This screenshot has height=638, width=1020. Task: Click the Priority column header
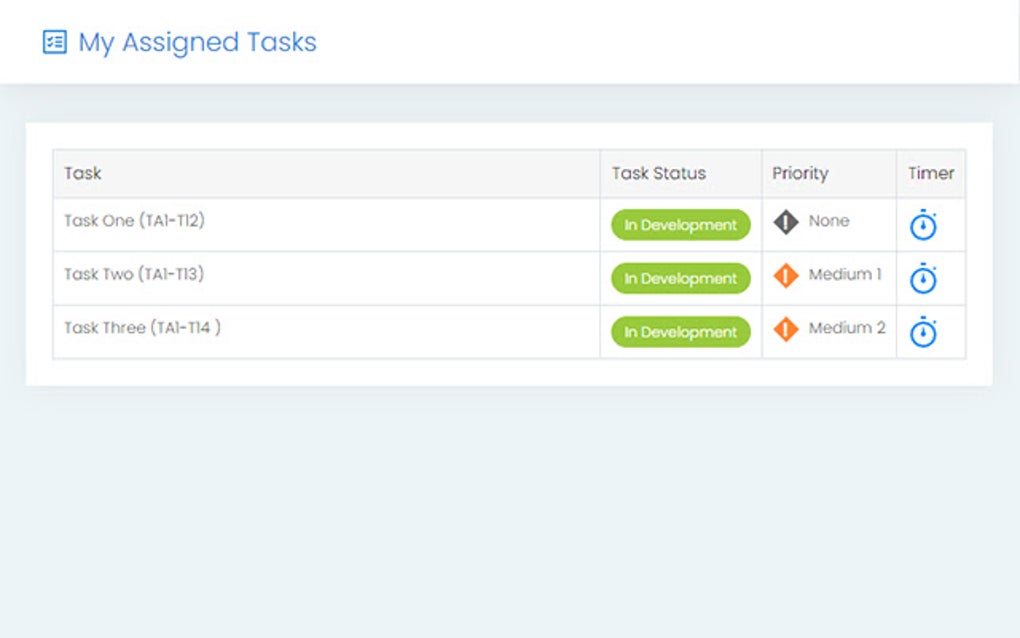(800, 173)
